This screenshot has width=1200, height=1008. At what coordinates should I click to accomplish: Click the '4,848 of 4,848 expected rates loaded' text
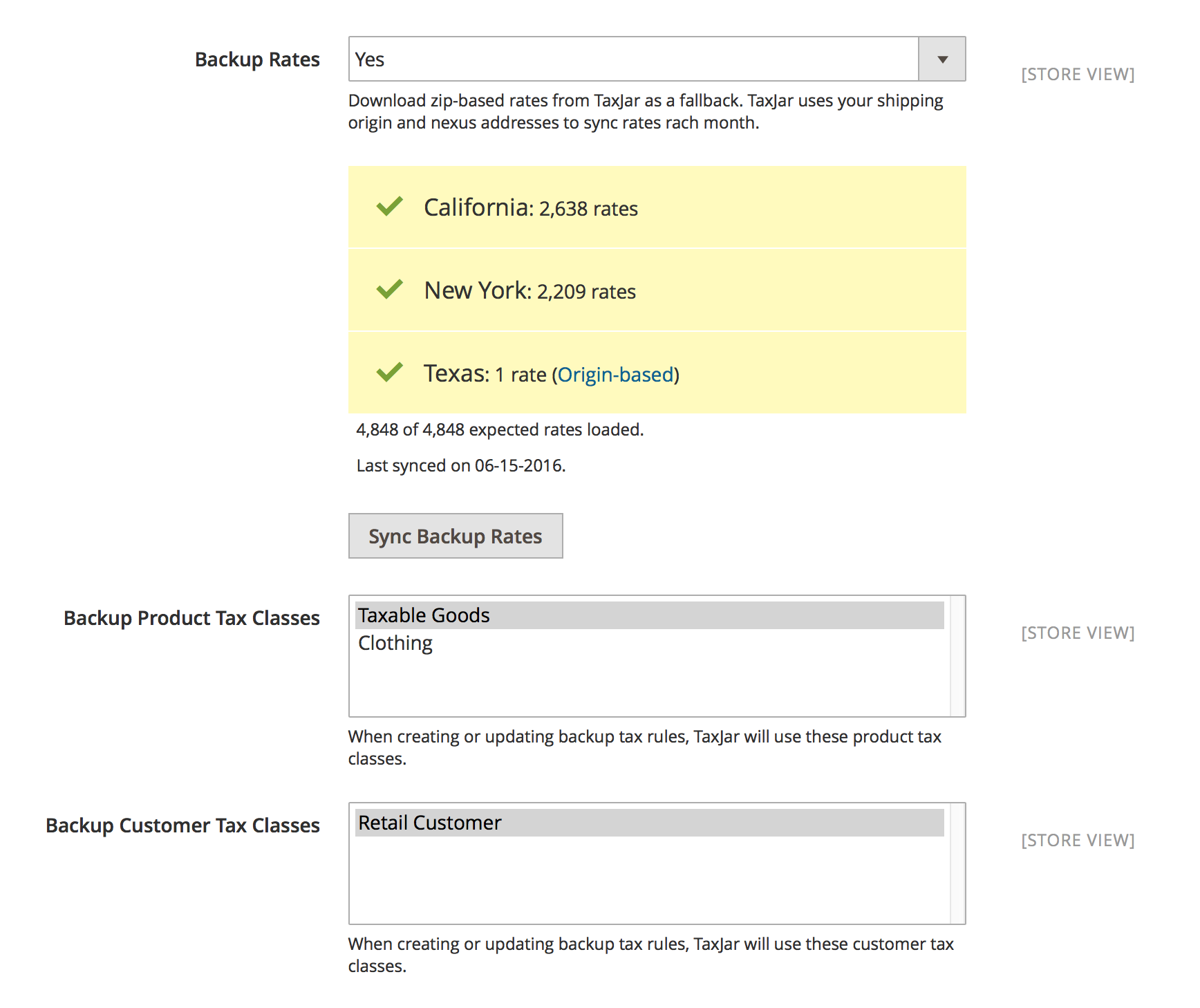pos(500,430)
